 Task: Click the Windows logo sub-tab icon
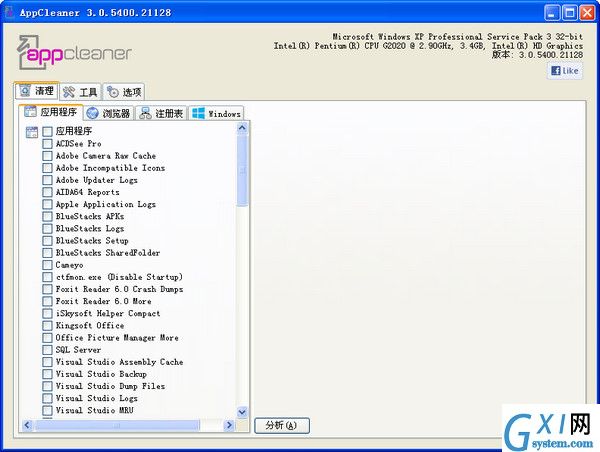click(198, 113)
